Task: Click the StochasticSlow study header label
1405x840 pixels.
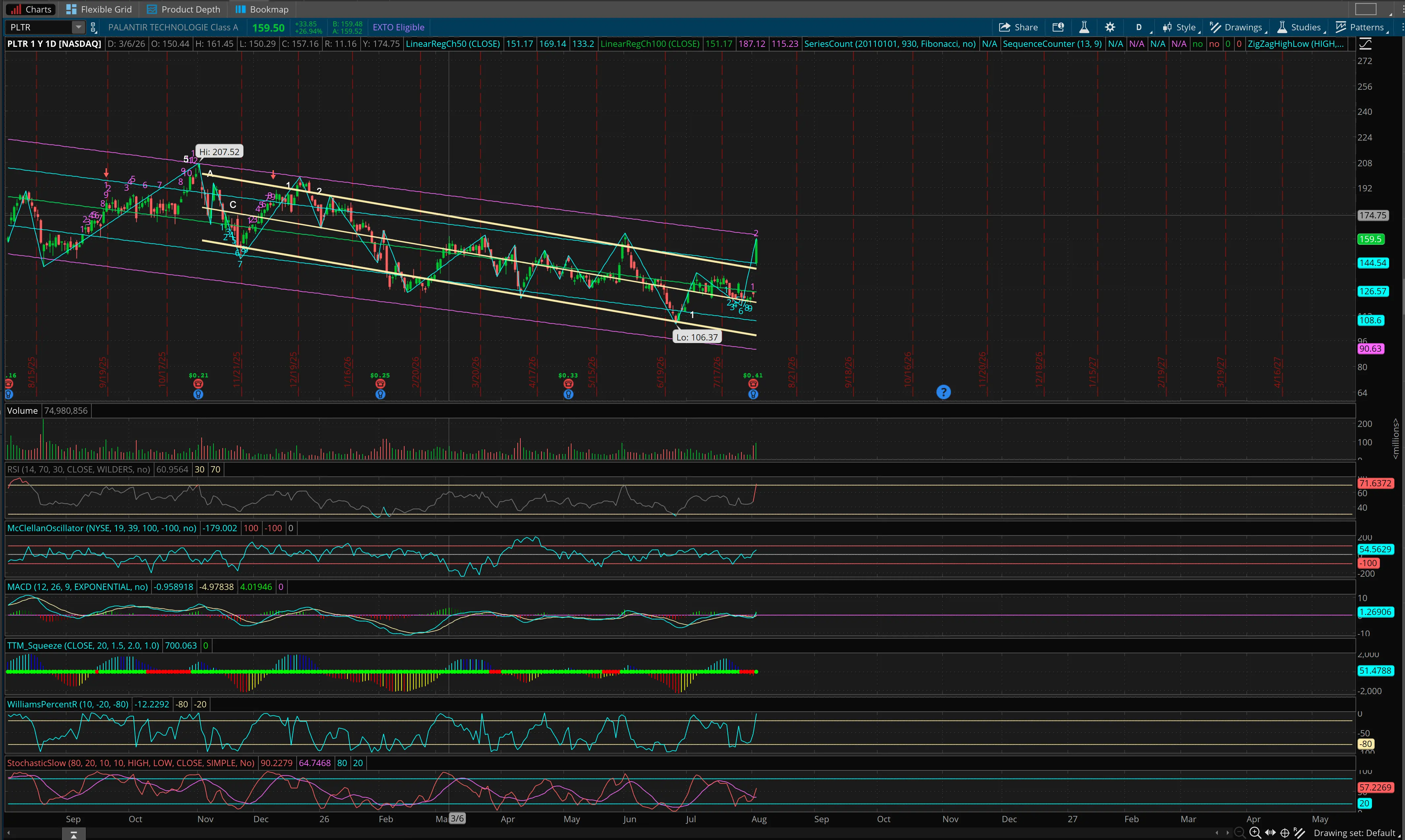Action: pyautogui.click(x=131, y=763)
